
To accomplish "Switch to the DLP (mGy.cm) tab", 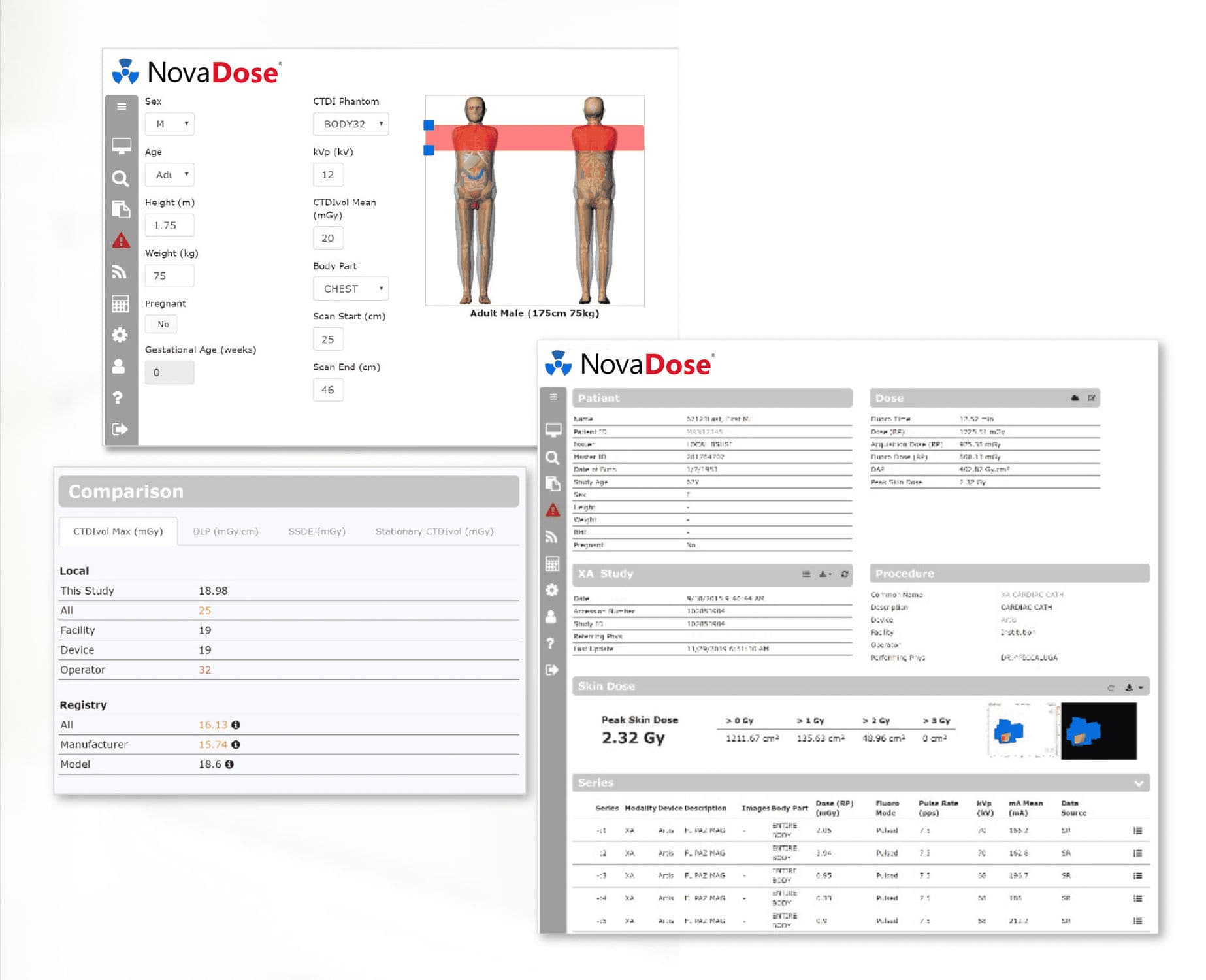I will pos(225,531).
